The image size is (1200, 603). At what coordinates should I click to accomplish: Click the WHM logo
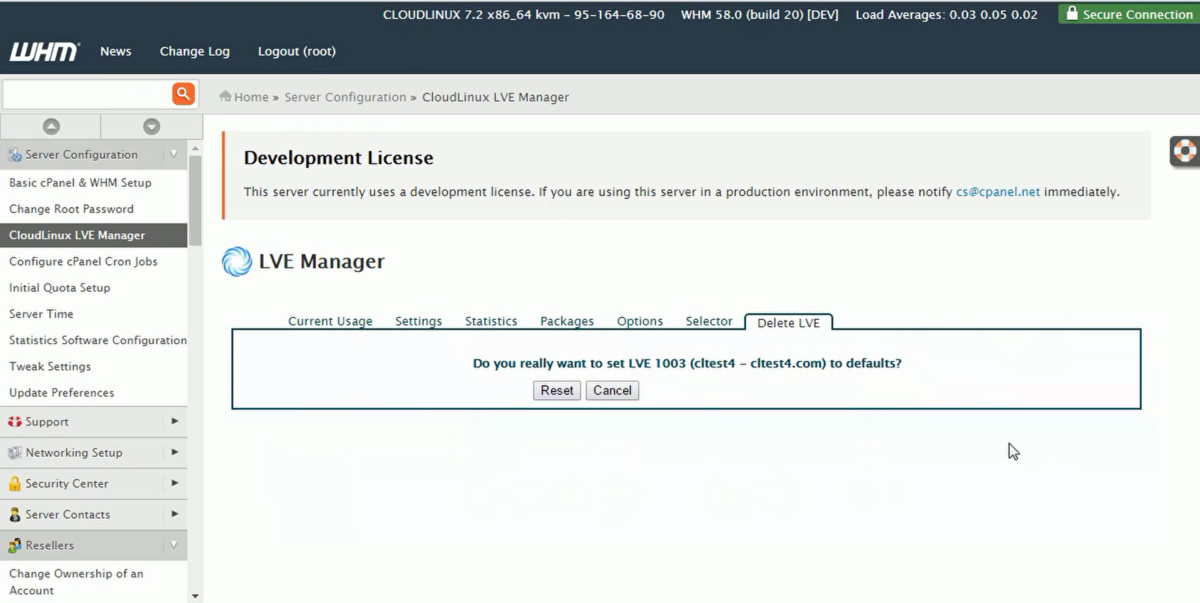point(44,52)
